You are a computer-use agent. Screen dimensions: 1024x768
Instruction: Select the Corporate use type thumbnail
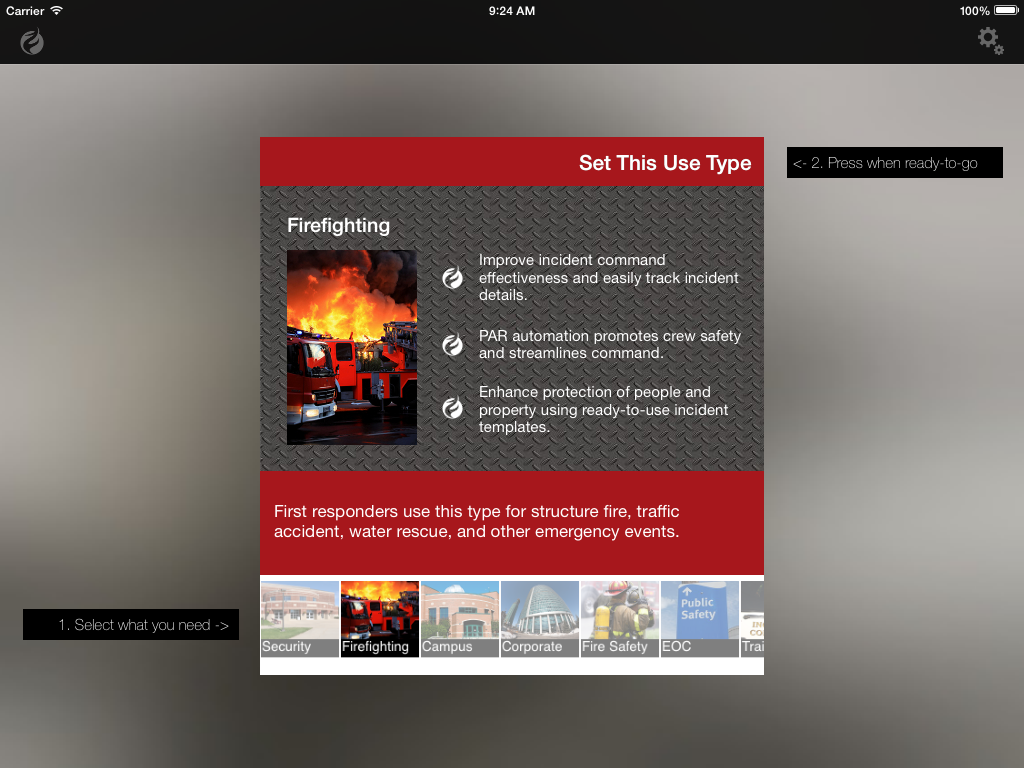(x=539, y=618)
